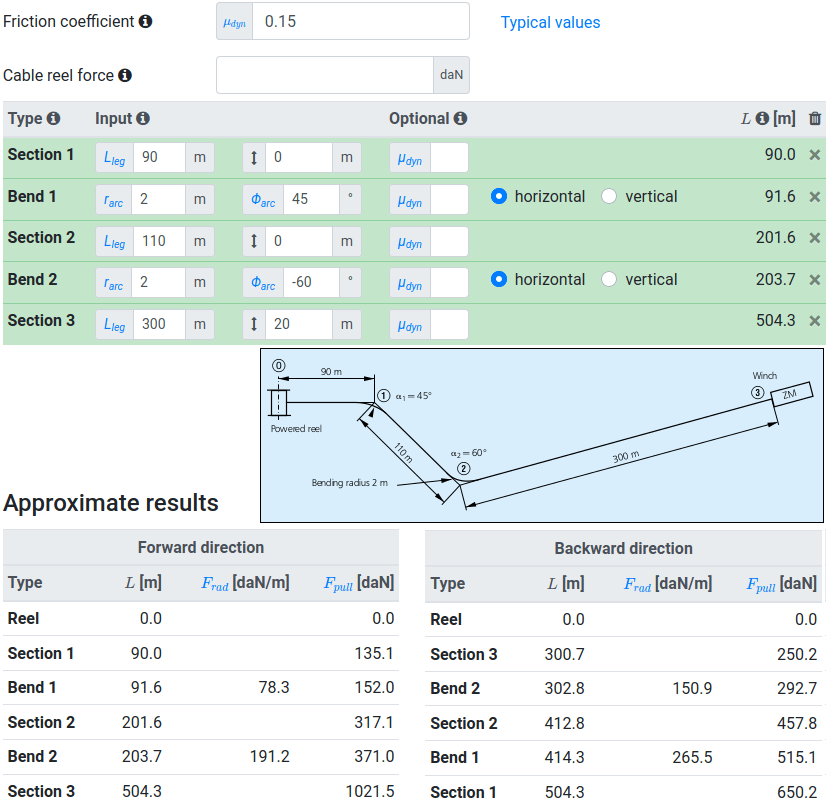831x808 pixels.
Task: Click the Input column info icon
Action: (143, 118)
